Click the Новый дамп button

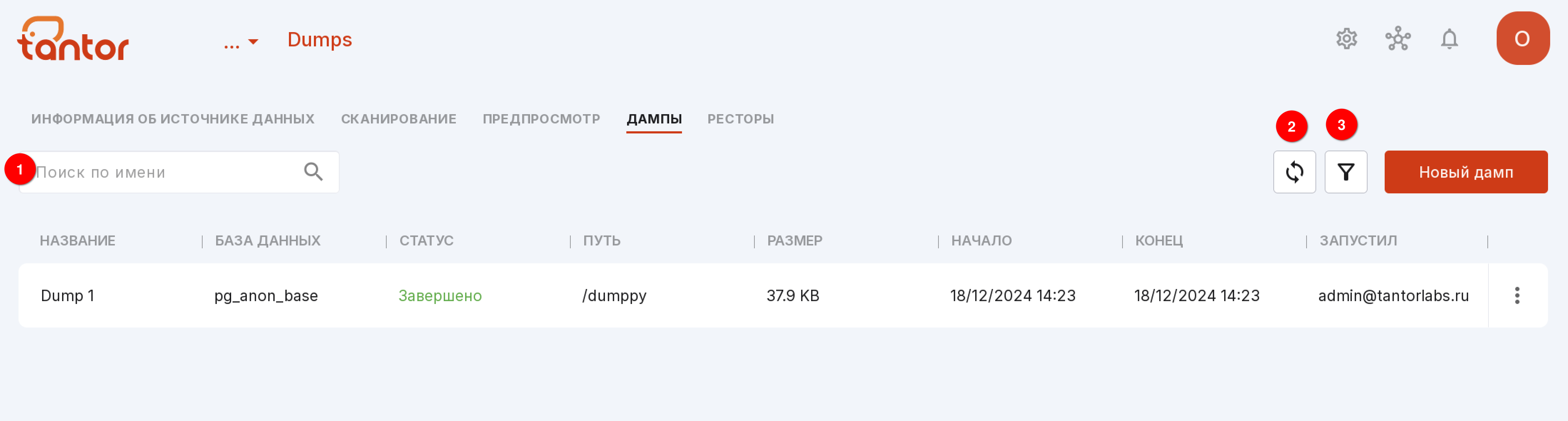tap(1465, 172)
